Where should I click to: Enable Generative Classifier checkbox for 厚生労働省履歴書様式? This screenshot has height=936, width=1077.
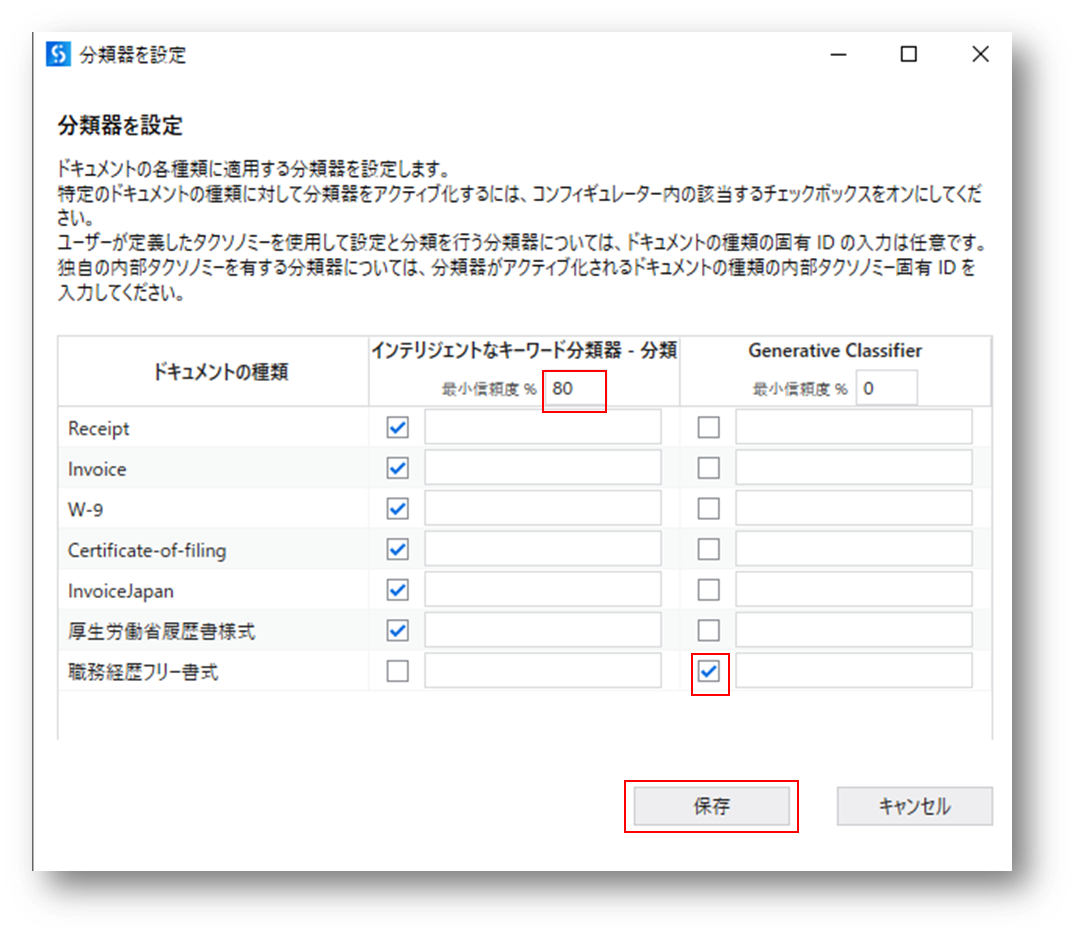click(709, 630)
